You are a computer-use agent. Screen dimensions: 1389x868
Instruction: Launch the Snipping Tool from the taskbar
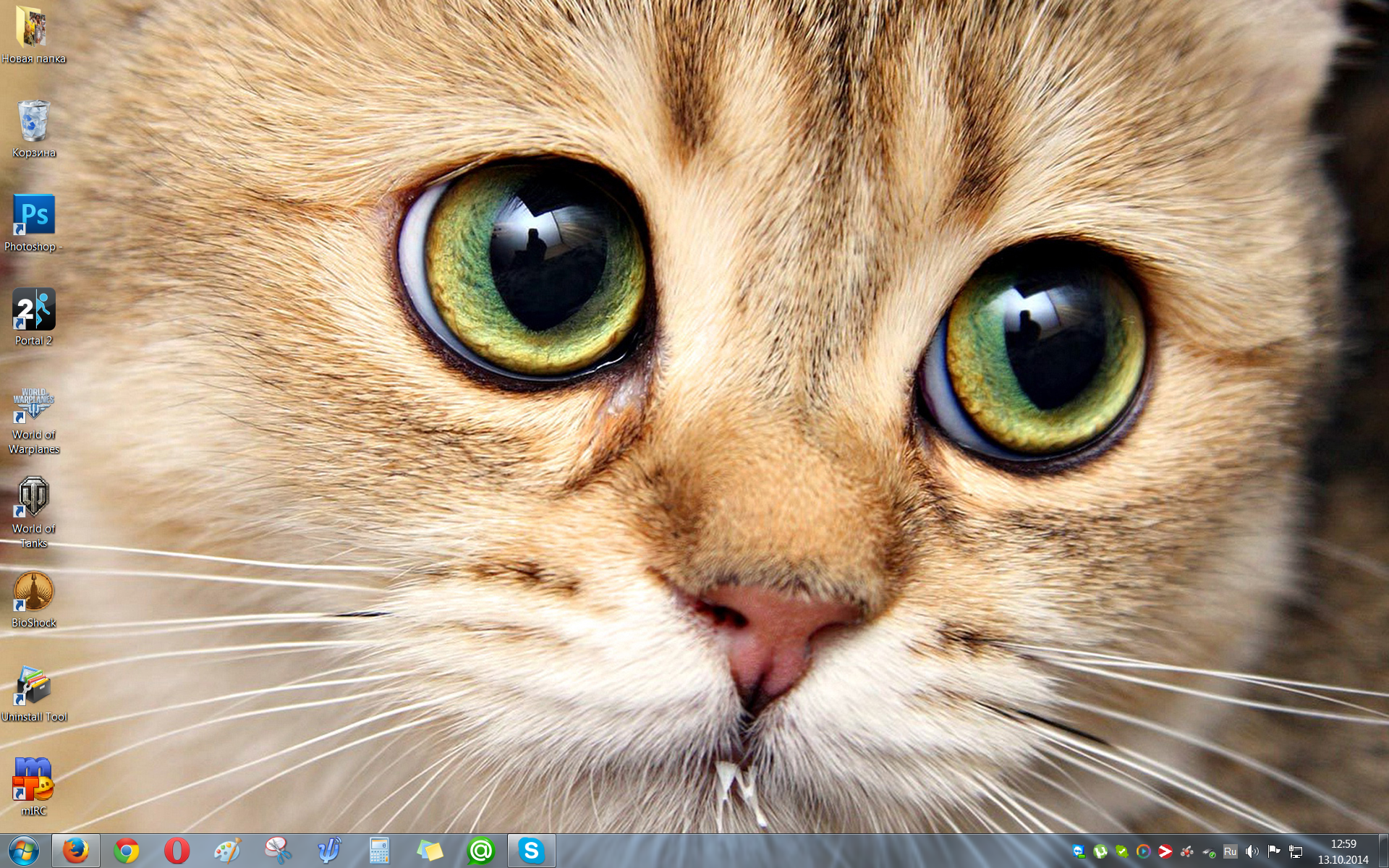(278, 851)
